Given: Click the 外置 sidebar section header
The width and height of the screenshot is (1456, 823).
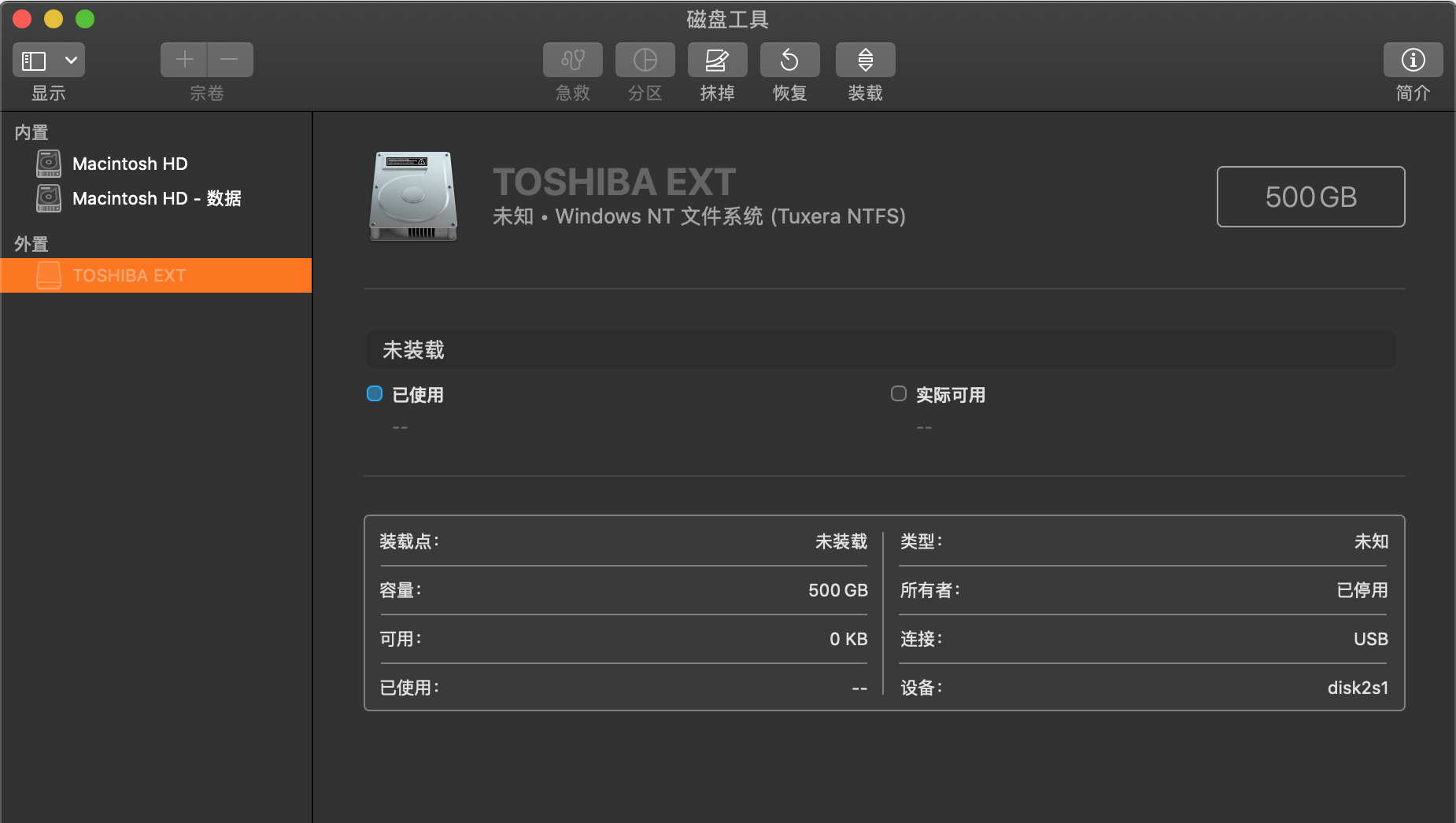Looking at the screenshot, I should tap(31, 244).
